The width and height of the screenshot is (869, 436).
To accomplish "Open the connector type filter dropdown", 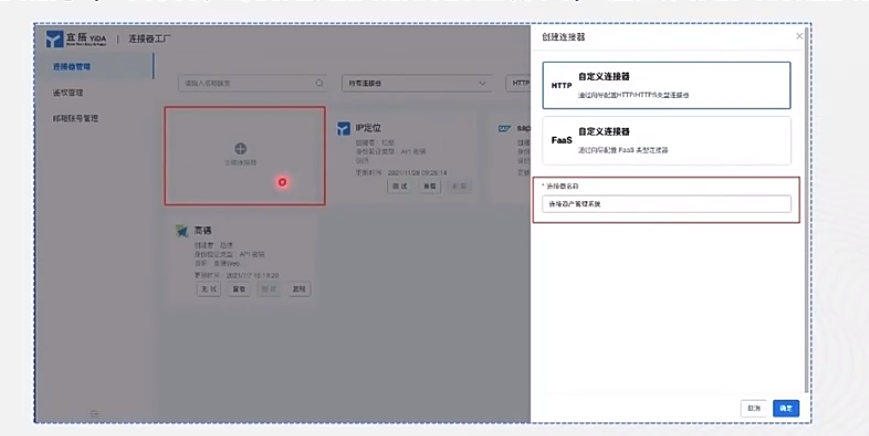I will click(x=417, y=83).
